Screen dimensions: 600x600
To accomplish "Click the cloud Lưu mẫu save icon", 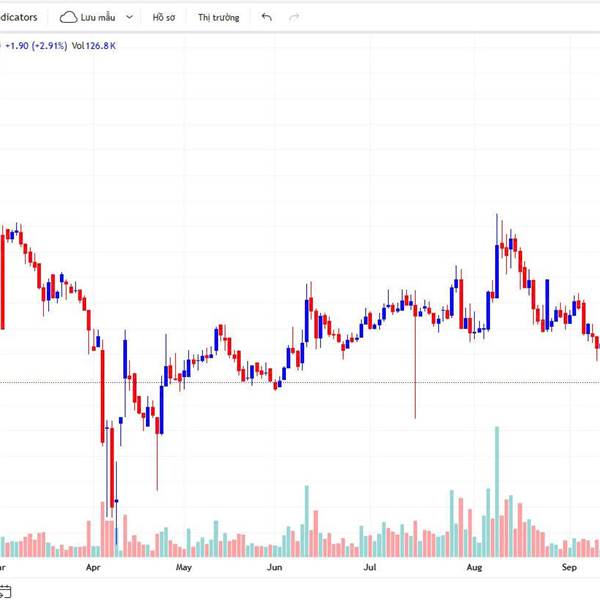I will pos(68,17).
